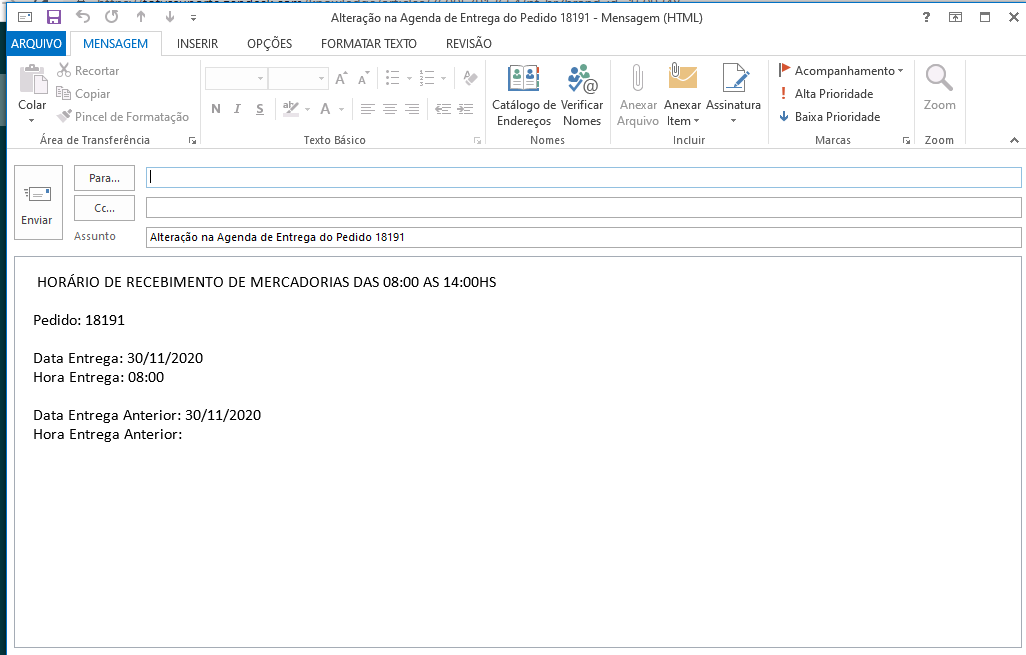Increase font size with the large A

341,79
